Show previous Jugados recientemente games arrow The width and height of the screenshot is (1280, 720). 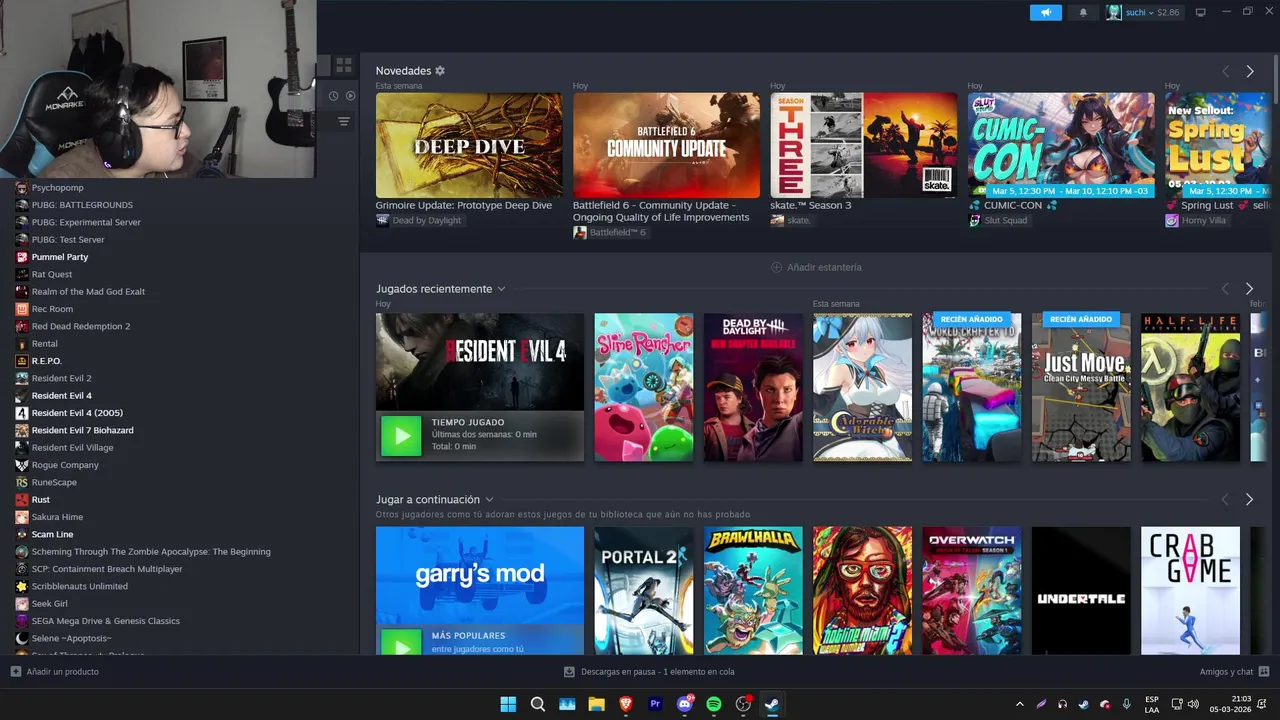click(1225, 289)
